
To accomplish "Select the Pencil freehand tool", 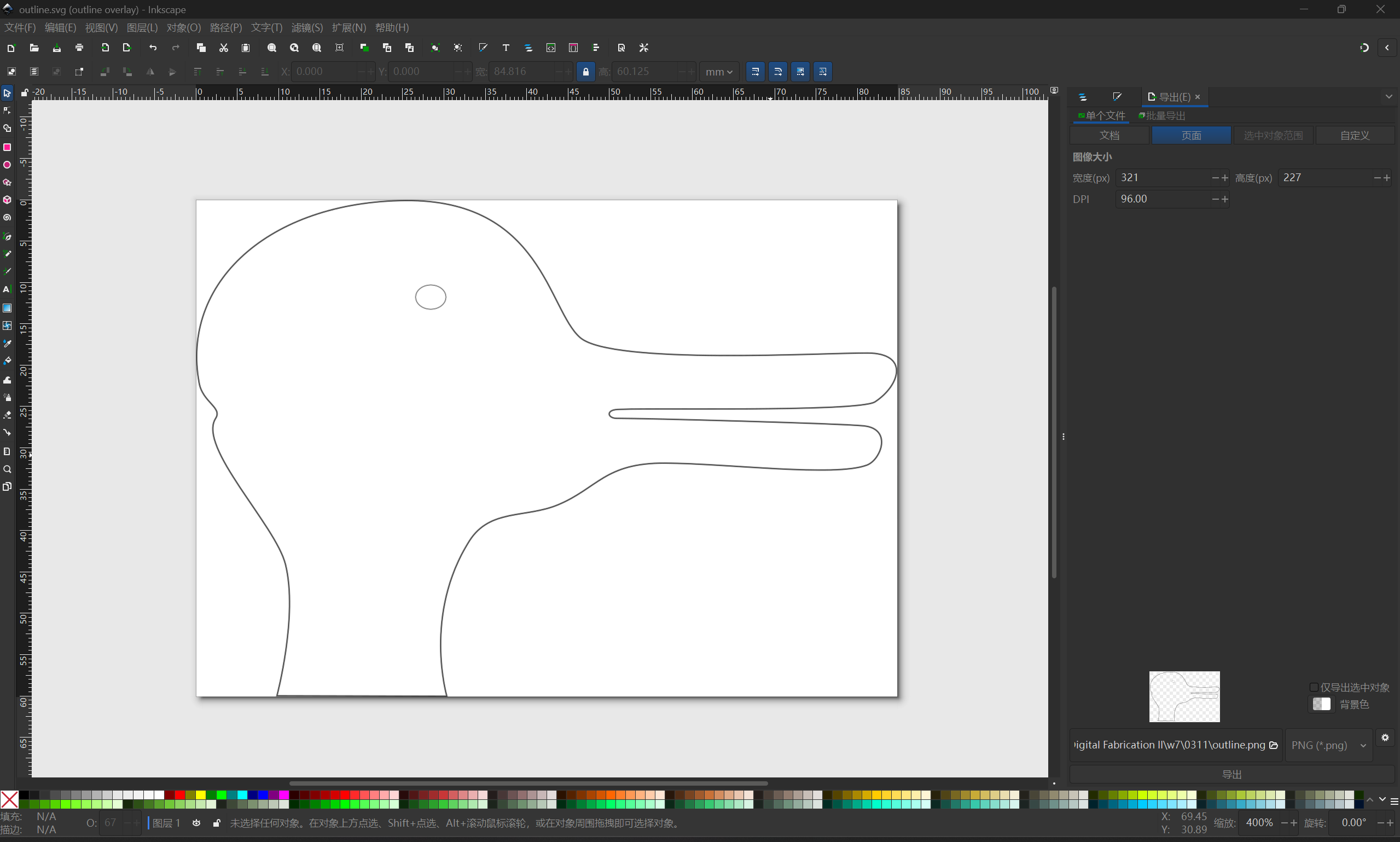I will pyautogui.click(x=7, y=254).
